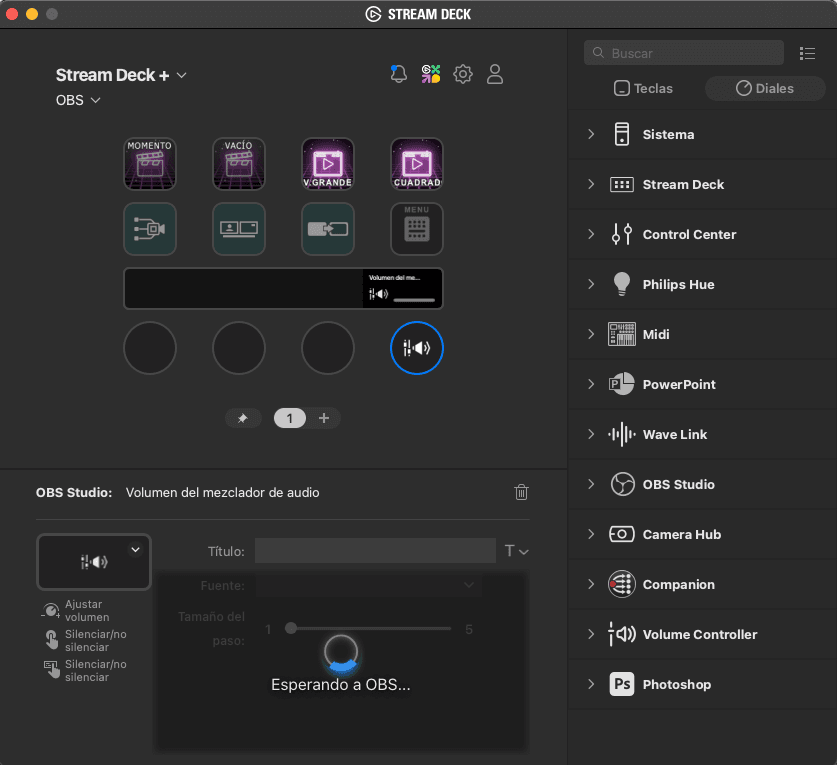Click the Sistema computer tower icon
This screenshot has height=765, width=837.
[x=622, y=135]
